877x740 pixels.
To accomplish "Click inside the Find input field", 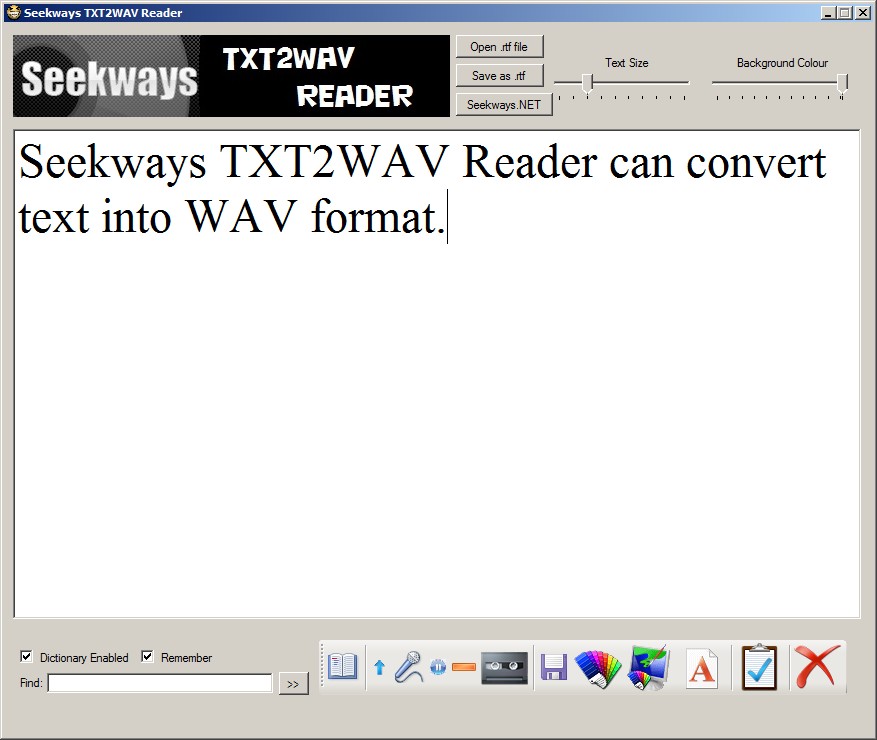I will click(160, 683).
